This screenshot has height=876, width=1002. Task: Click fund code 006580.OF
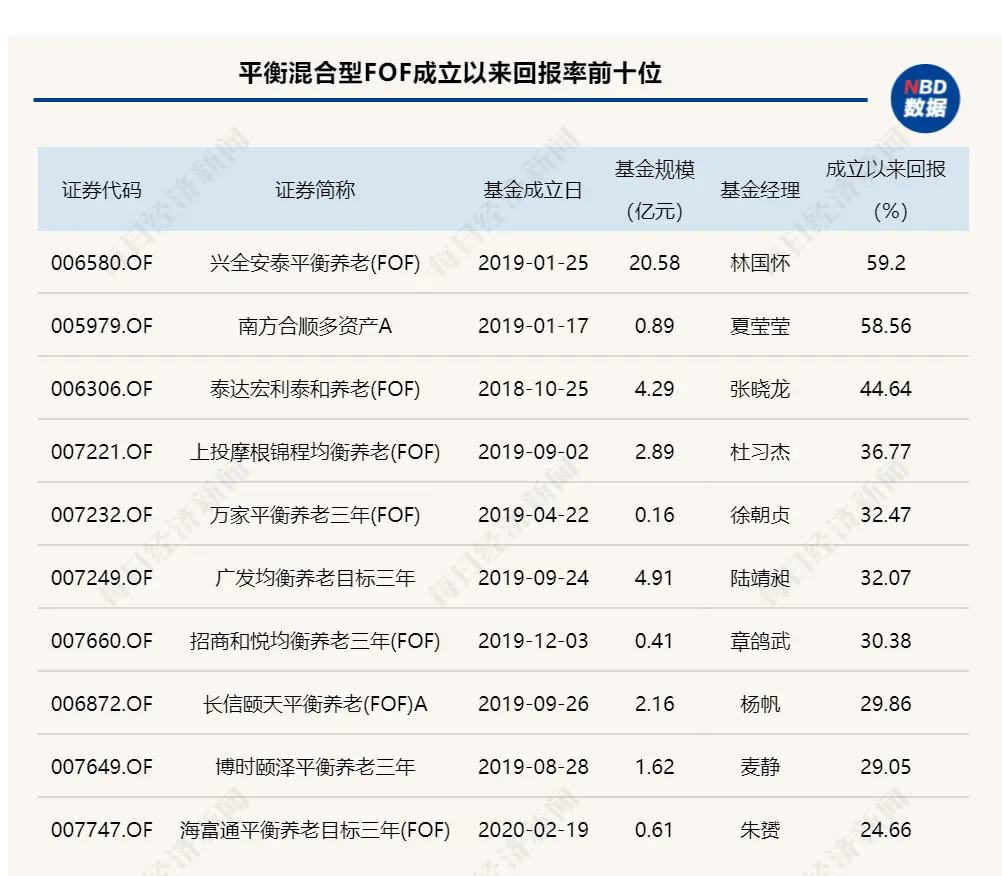[102, 263]
